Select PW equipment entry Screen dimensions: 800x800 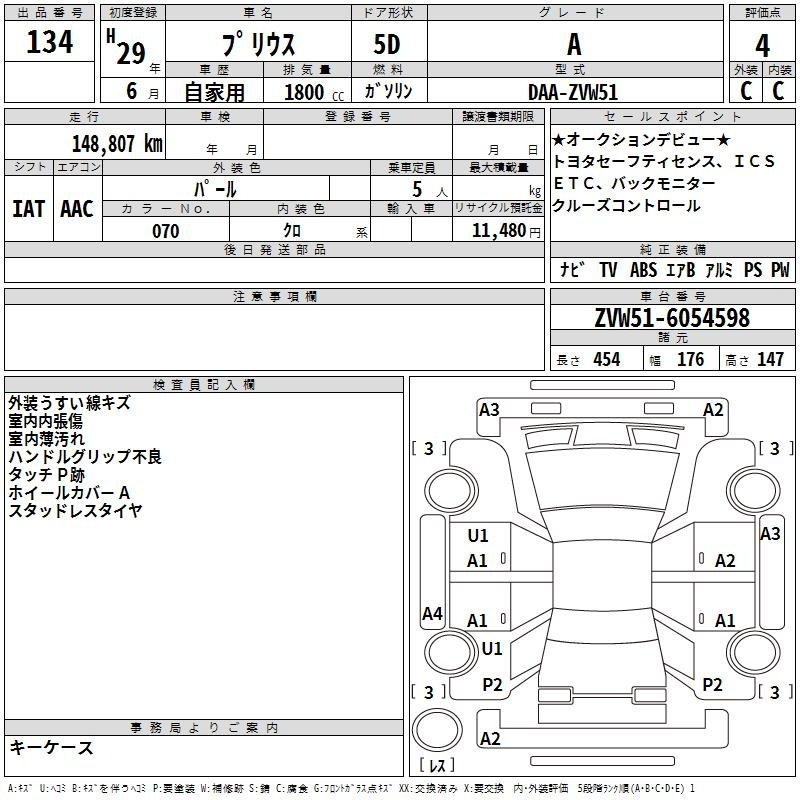[780, 269]
